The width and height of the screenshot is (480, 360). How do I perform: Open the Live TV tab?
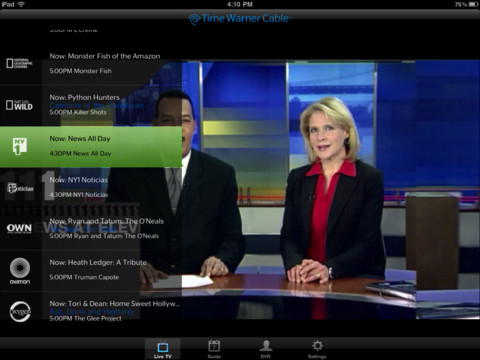(x=163, y=349)
